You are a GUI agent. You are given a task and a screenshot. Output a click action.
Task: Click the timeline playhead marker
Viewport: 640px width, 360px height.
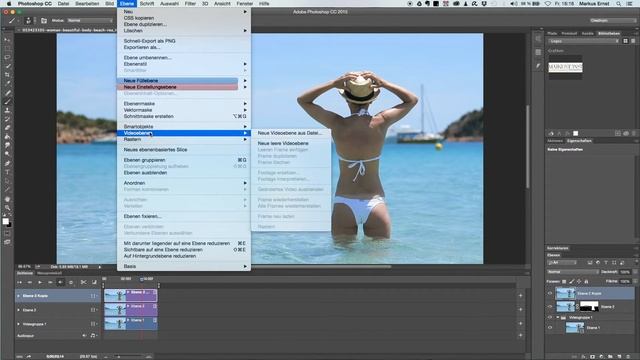click(x=142, y=280)
